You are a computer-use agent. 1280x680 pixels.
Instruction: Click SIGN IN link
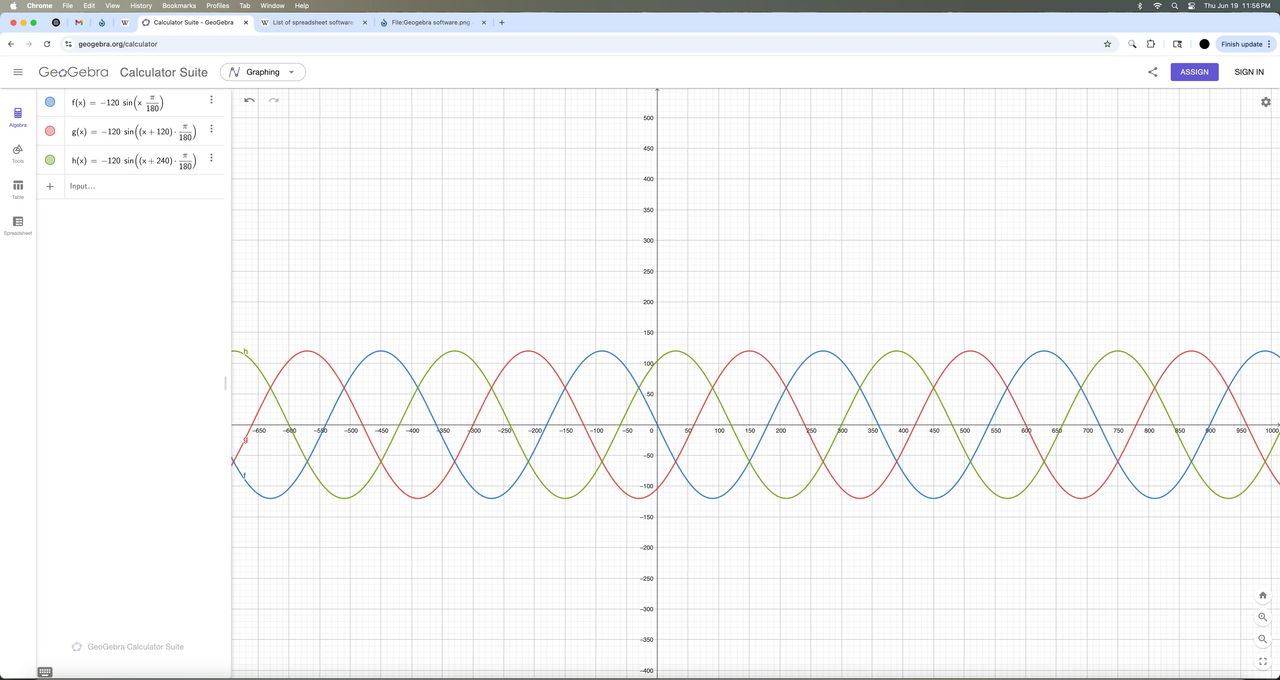point(1249,72)
